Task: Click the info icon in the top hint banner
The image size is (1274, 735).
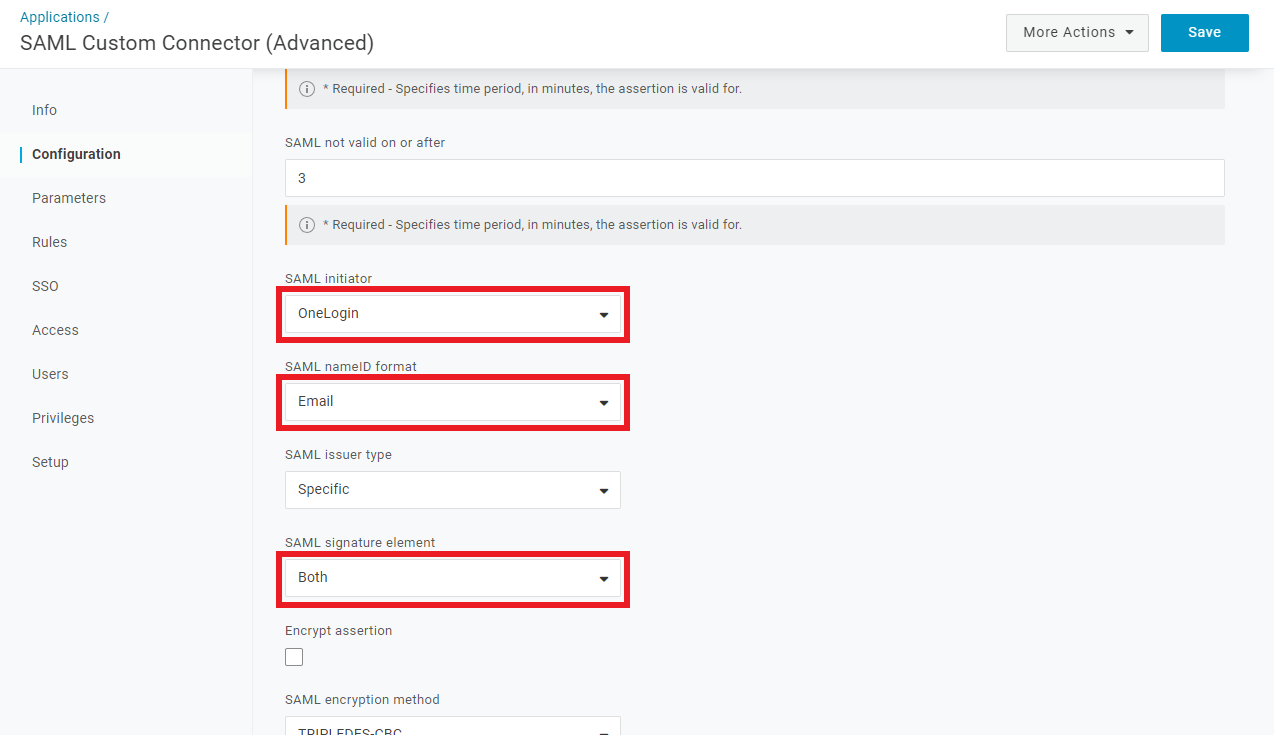Action: (x=308, y=89)
